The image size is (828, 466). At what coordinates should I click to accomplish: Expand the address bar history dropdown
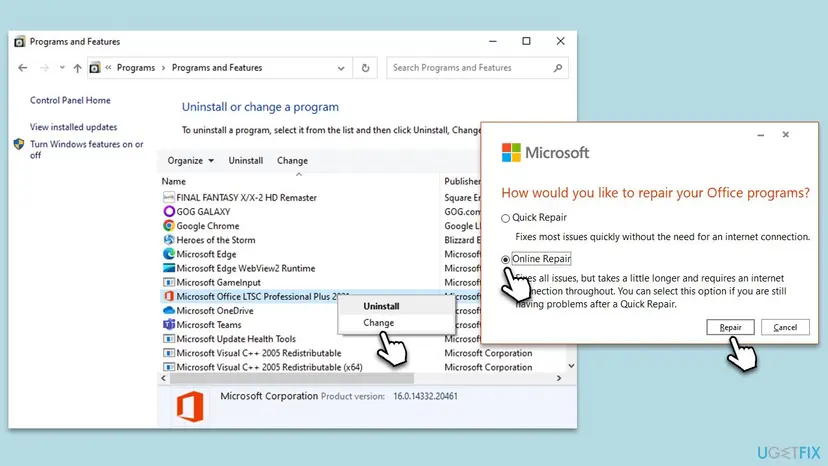tap(341, 68)
